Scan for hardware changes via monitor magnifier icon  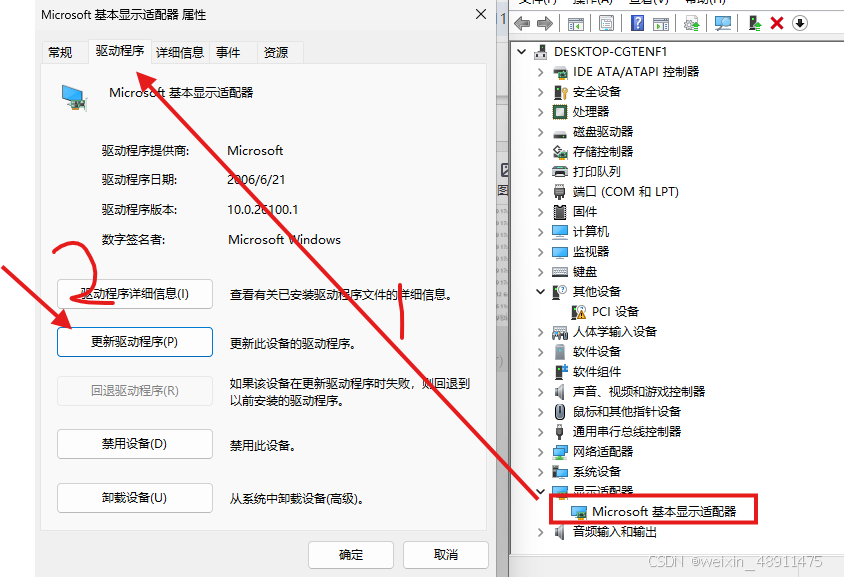[x=722, y=23]
